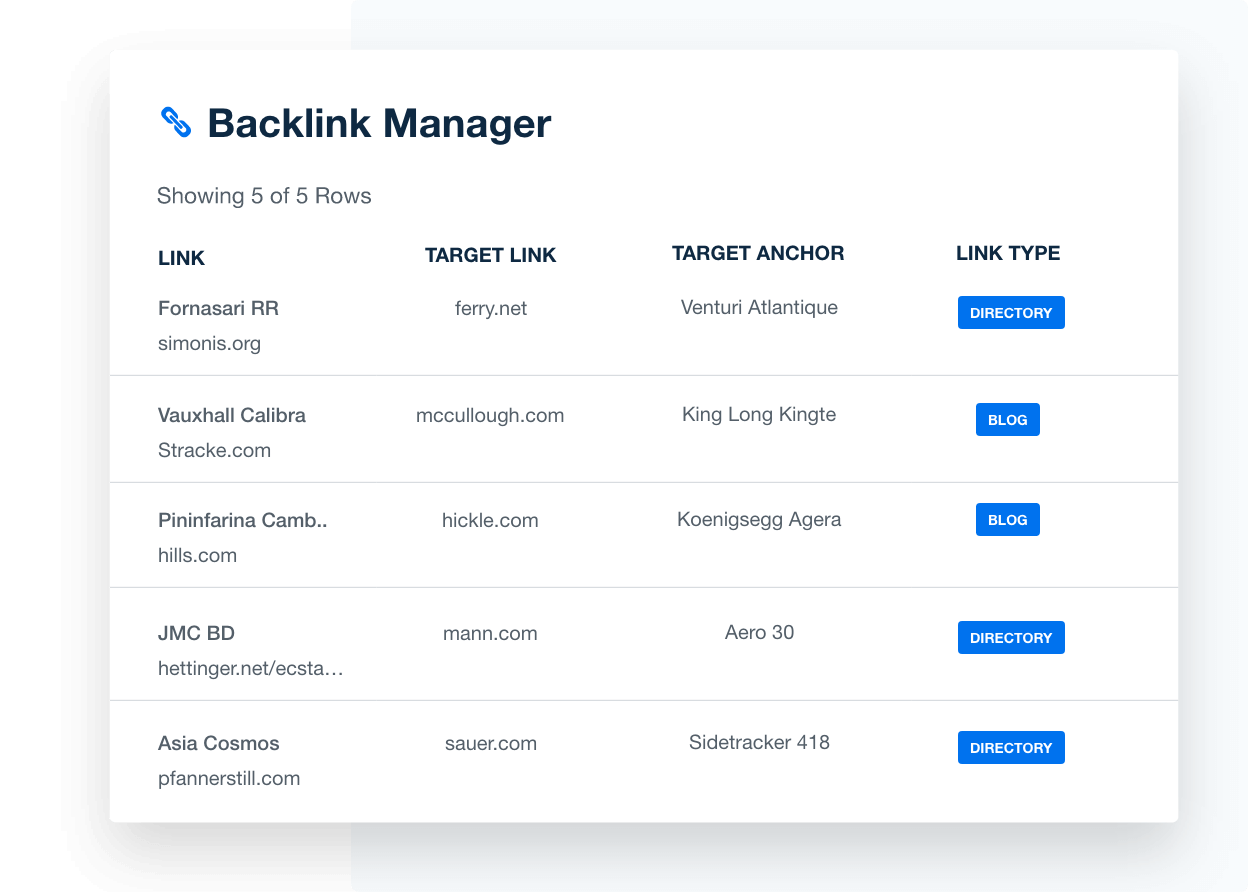Click the DIRECTORY badge for Fornasari RR
The image size is (1248, 892).
(1011, 313)
